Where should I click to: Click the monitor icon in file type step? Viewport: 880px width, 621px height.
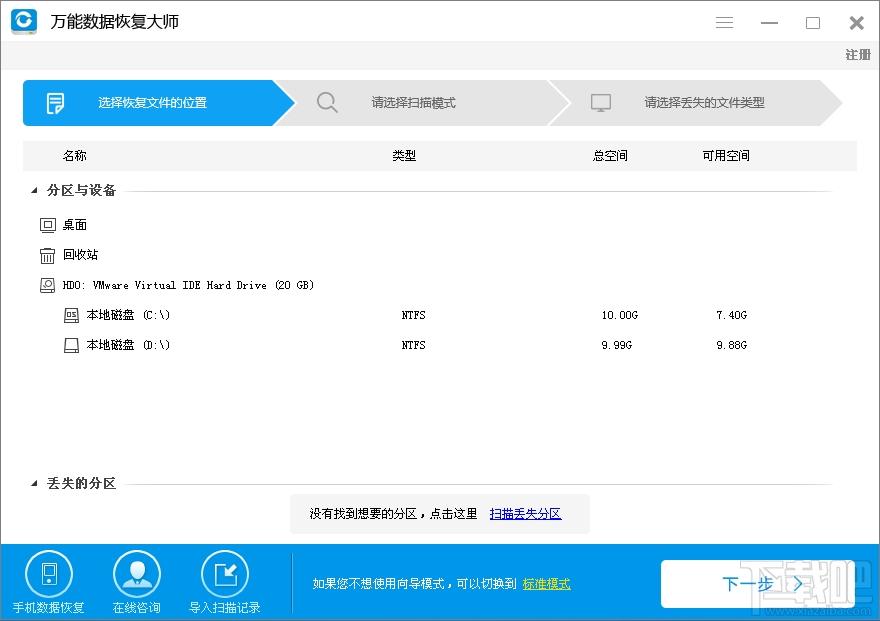pyautogui.click(x=601, y=103)
